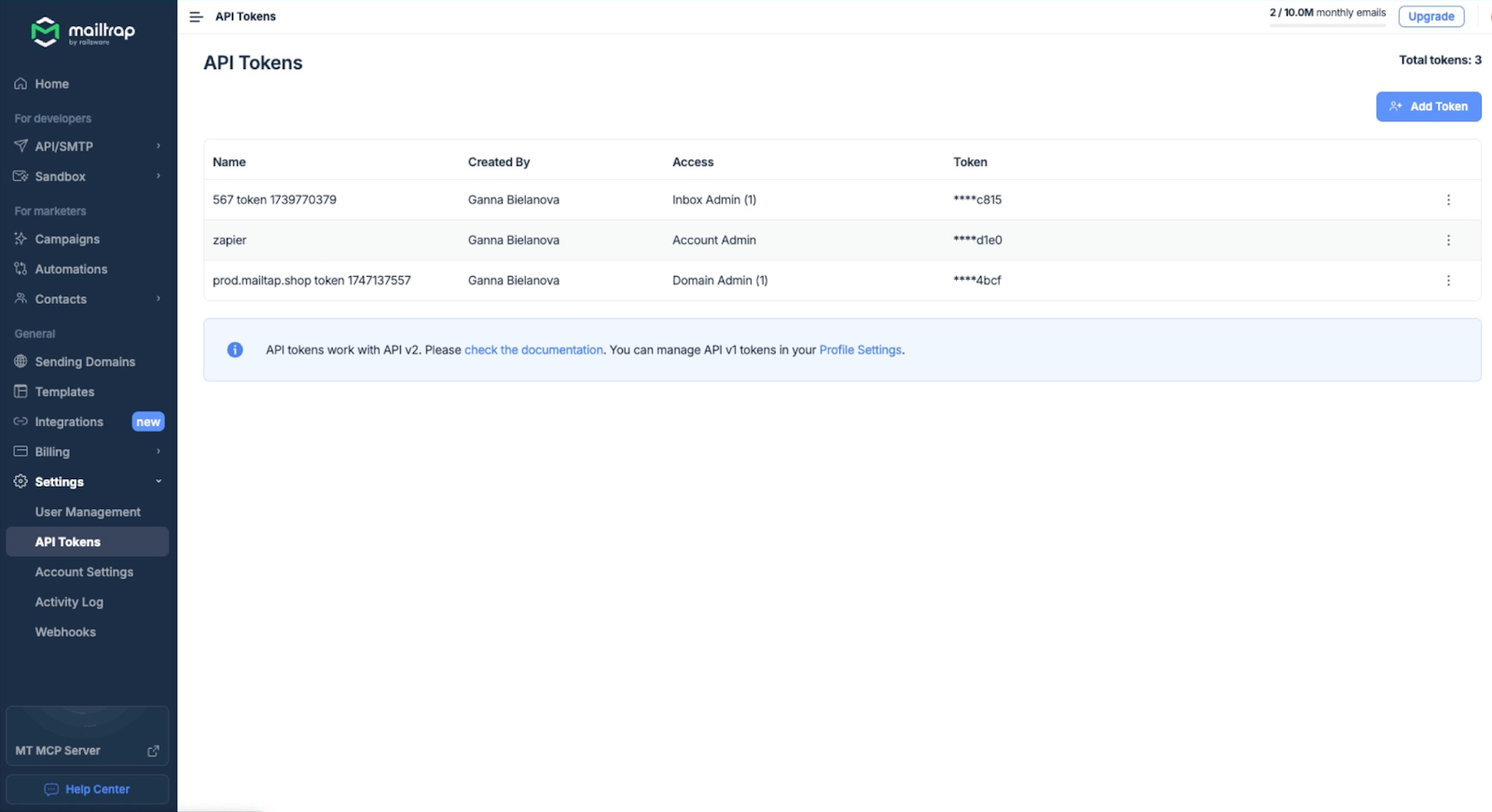Click the Upgrade button
The width and height of the screenshot is (1492, 812).
[x=1430, y=17]
